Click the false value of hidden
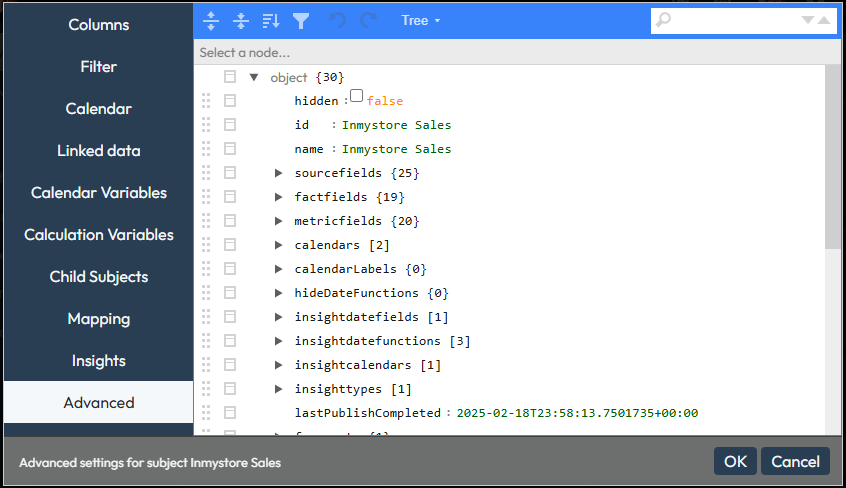 385,101
